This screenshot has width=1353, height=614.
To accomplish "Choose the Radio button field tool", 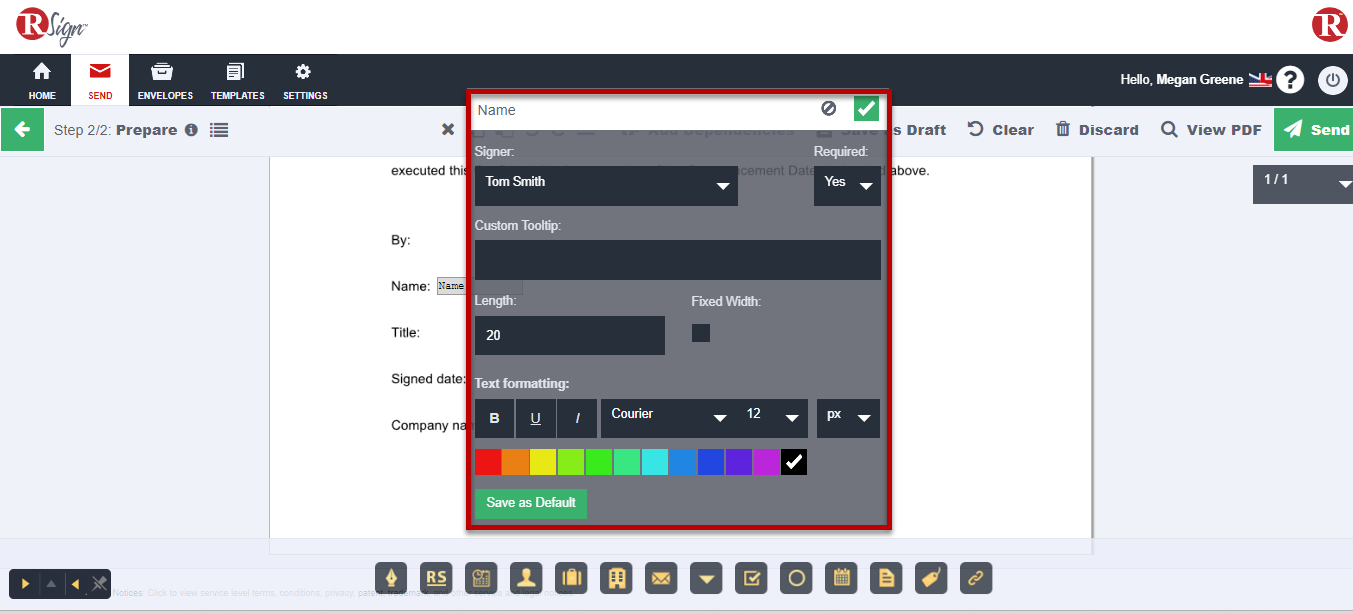I will [796, 578].
